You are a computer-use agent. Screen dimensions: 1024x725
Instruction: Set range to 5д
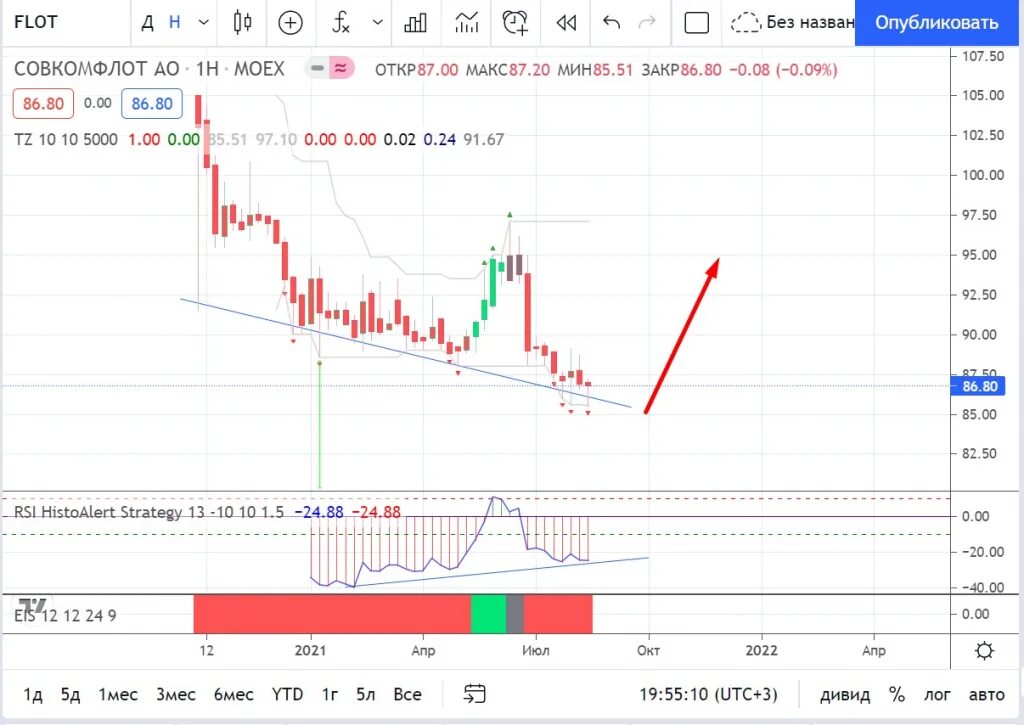pos(71,694)
